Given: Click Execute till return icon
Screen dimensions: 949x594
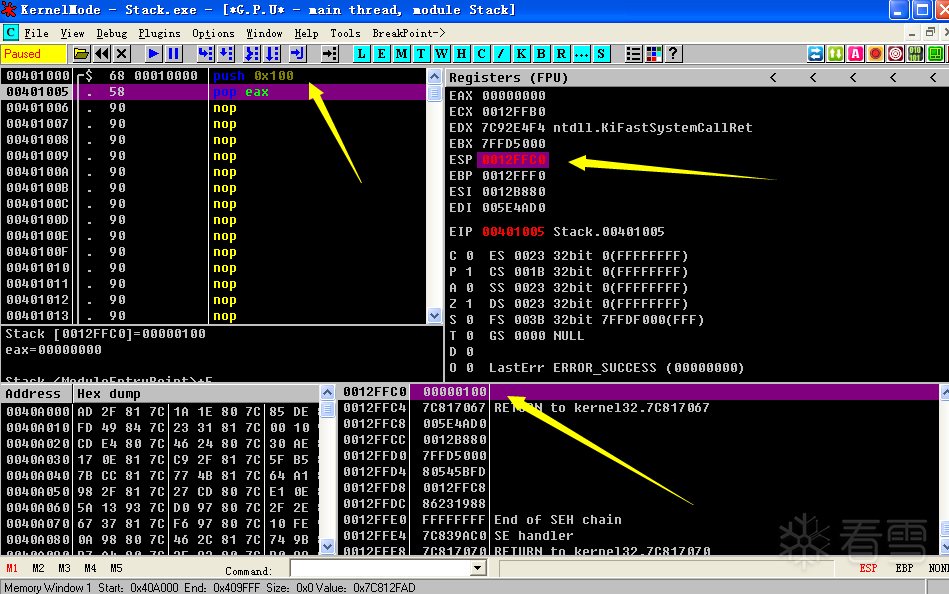Looking at the screenshot, I should [297, 54].
